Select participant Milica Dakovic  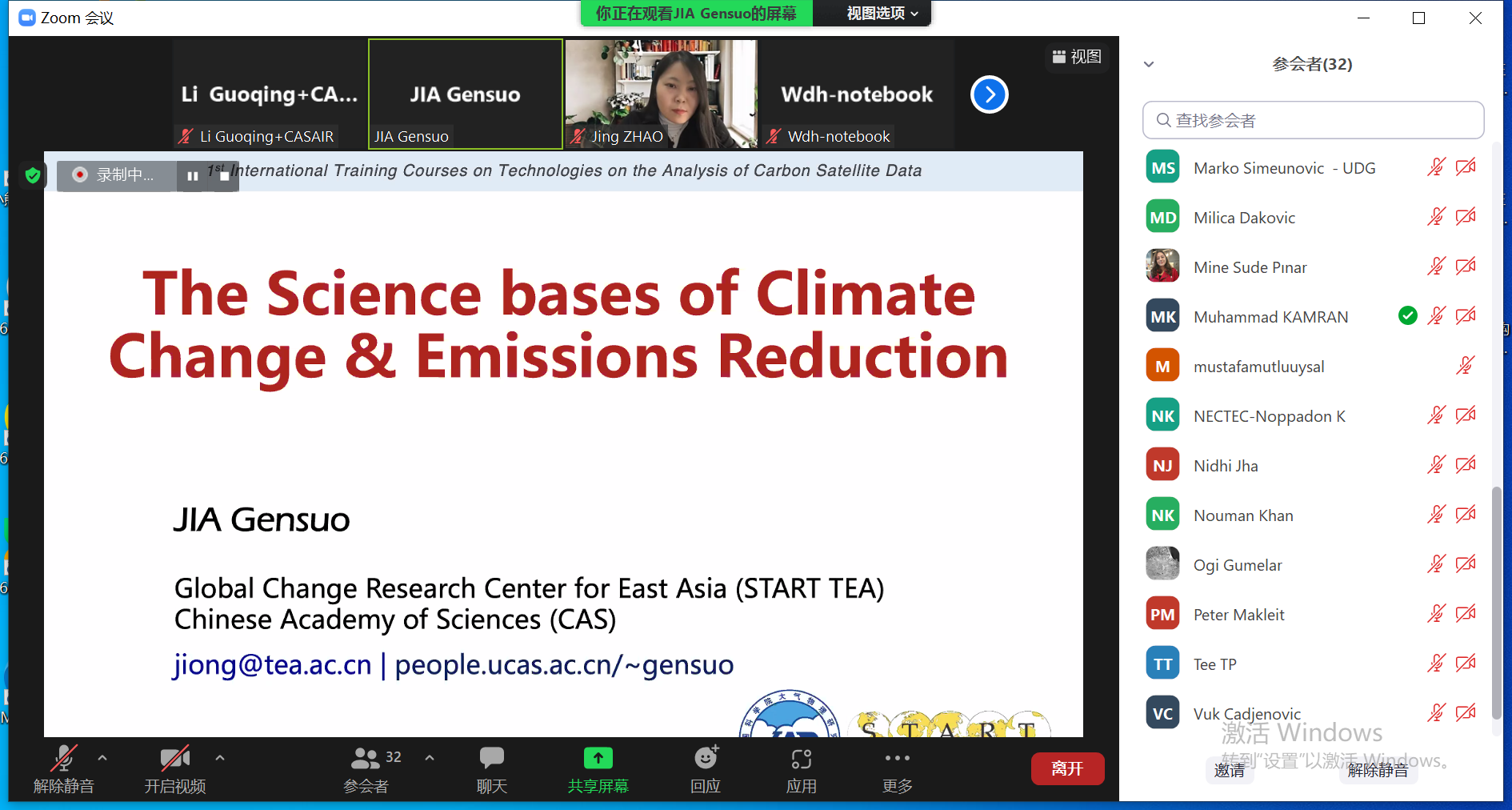click(1313, 218)
